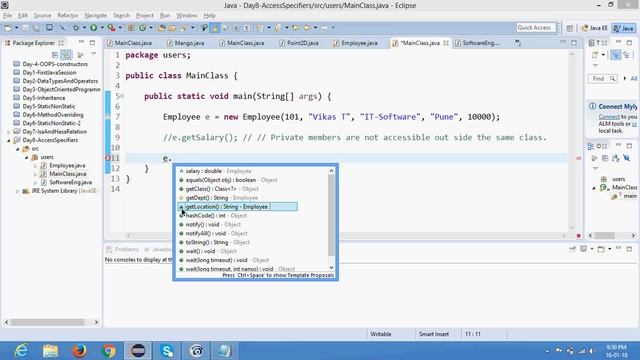Click the New Java Class green C icon
Image resolution: width=640 pixels, height=360 pixels.
(x=142, y=28)
